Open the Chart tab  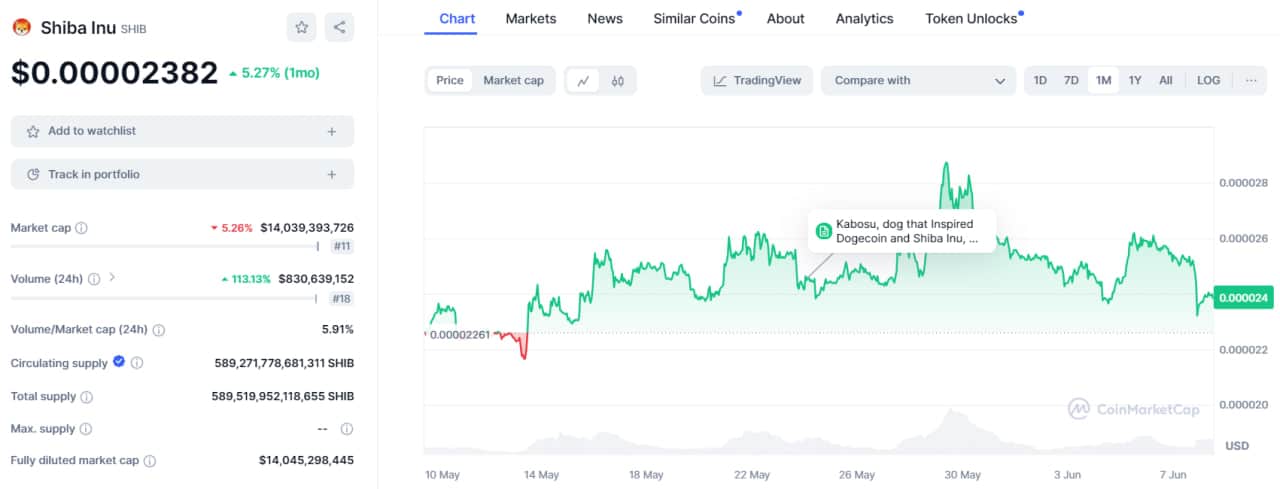click(x=457, y=19)
